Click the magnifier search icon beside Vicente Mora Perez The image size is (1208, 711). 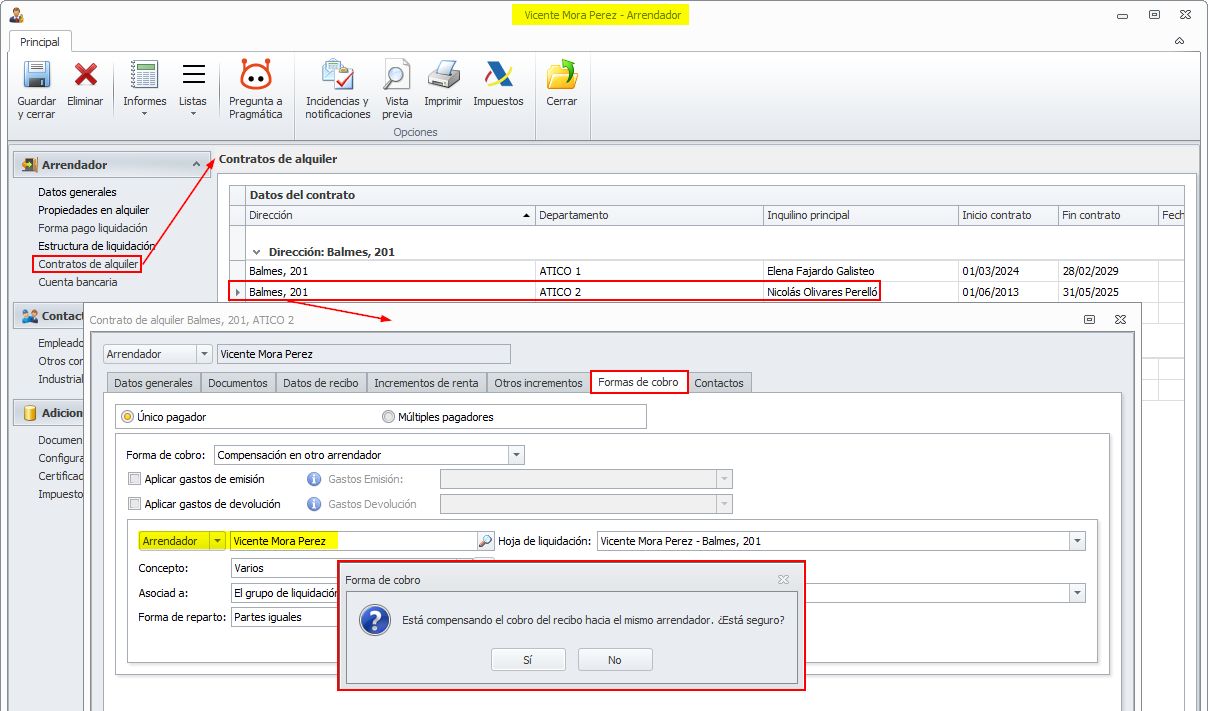point(485,541)
